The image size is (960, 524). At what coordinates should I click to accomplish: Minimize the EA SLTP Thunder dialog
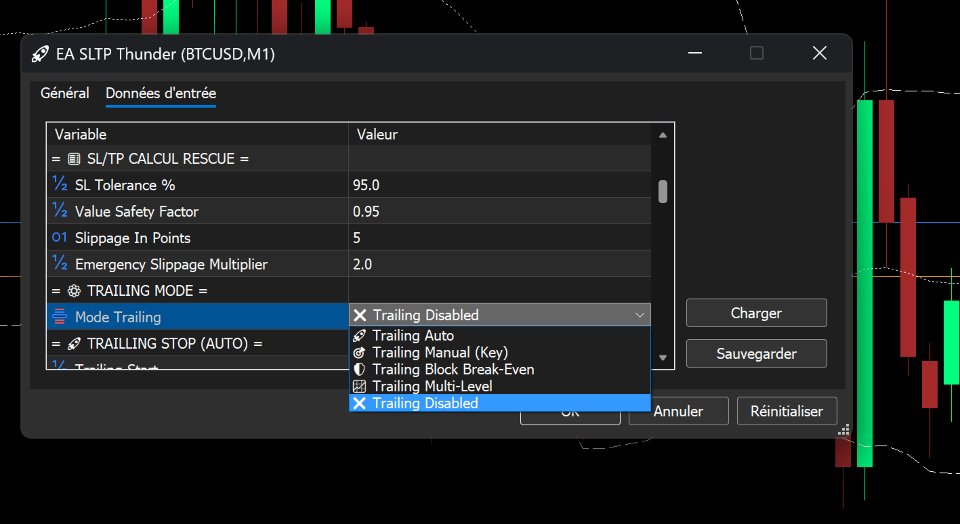[695, 53]
